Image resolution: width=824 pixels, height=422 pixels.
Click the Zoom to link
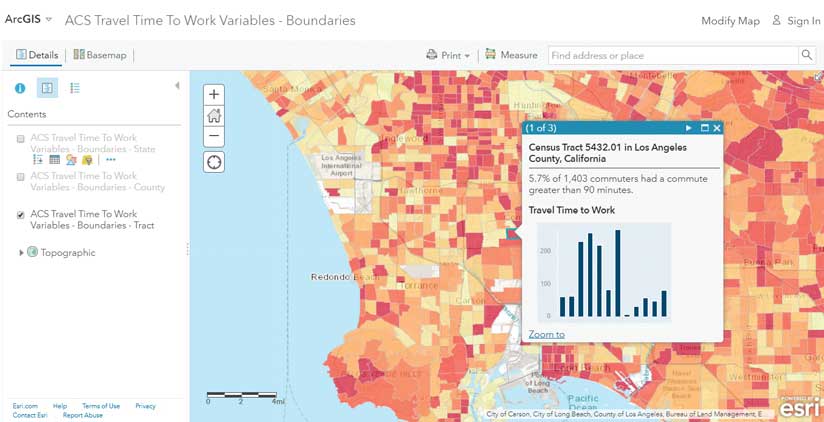tap(547, 334)
